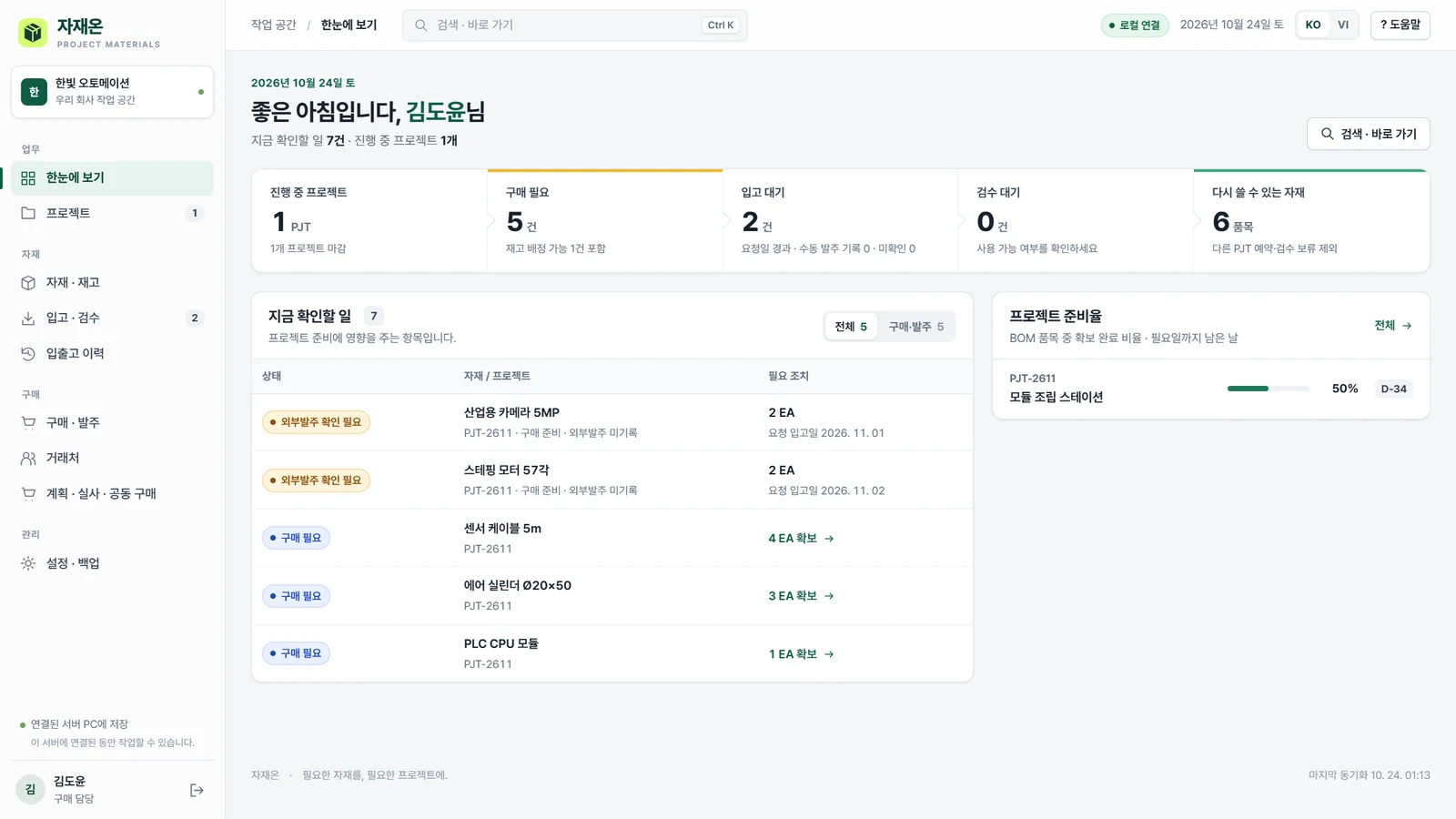
Task: Open 다시 쓸 수 있는 자재 card
Action: point(1311,220)
